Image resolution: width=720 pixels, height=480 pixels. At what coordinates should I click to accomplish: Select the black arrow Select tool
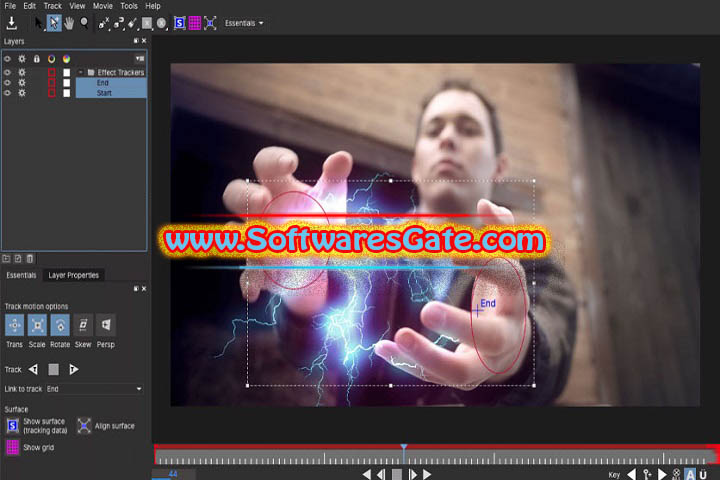[39, 23]
